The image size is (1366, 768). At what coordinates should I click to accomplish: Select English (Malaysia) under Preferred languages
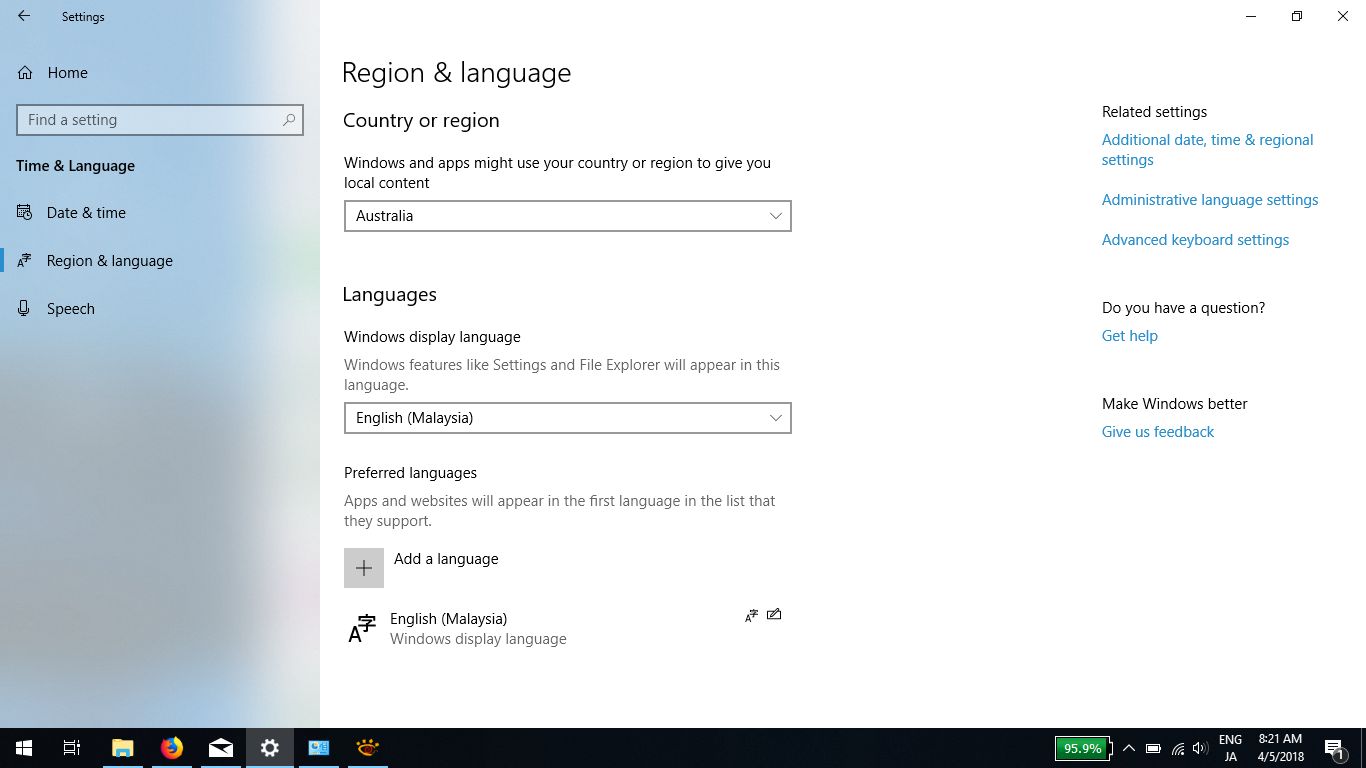pyautogui.click(x=449, y=627)
